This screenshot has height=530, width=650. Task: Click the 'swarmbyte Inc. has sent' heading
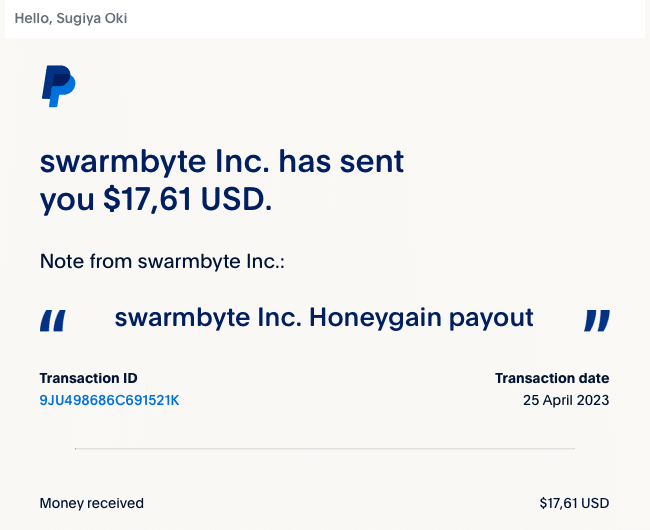click(x=222, y=161)
